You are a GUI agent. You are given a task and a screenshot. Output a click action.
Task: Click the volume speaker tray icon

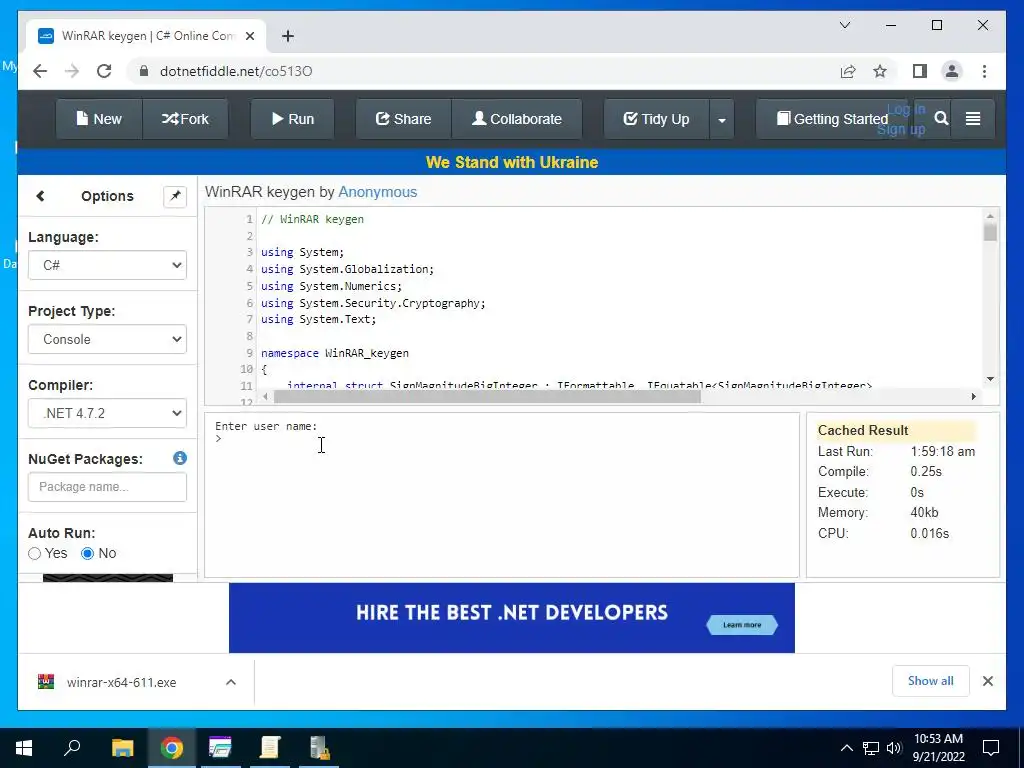894,748
